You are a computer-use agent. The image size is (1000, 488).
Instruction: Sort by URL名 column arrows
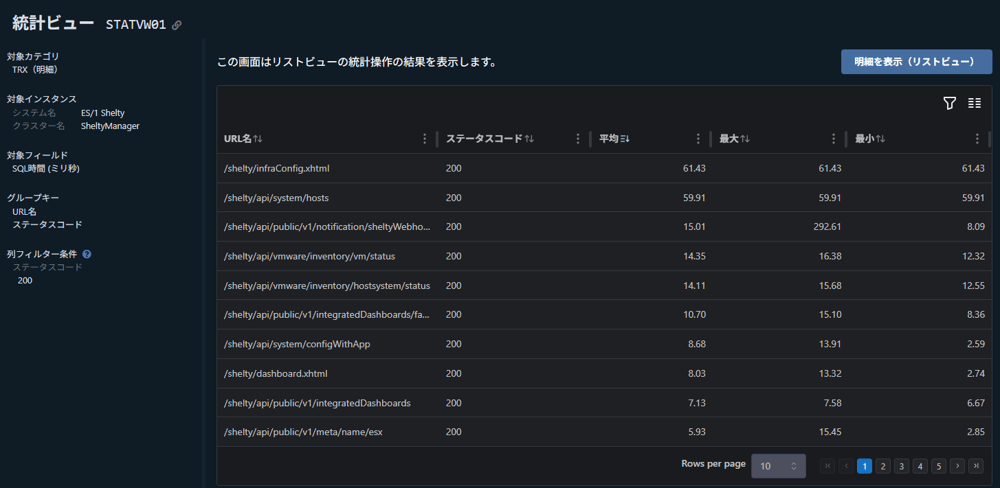[258, 139]
